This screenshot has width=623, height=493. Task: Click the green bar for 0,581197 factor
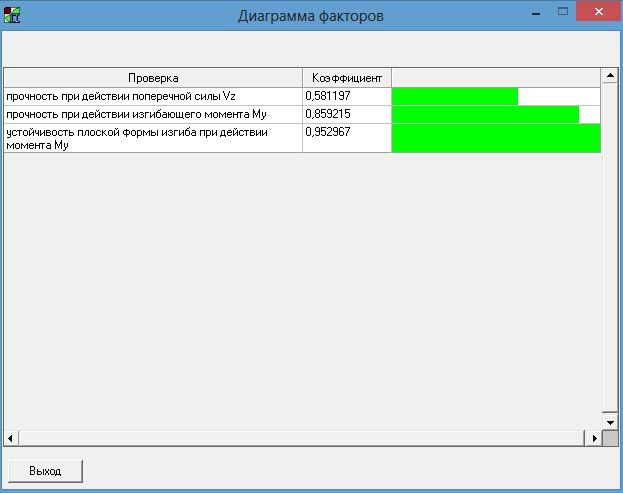(x=454, y=96)
